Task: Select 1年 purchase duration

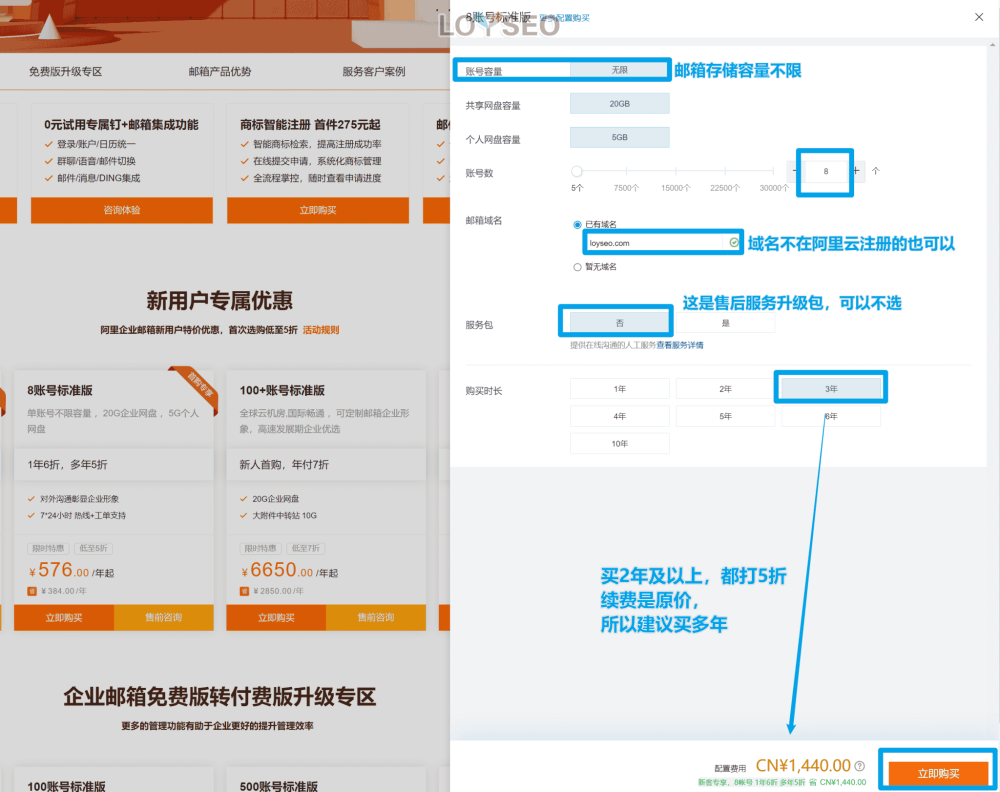Action: pyautogui.click(x=619, y=388)
